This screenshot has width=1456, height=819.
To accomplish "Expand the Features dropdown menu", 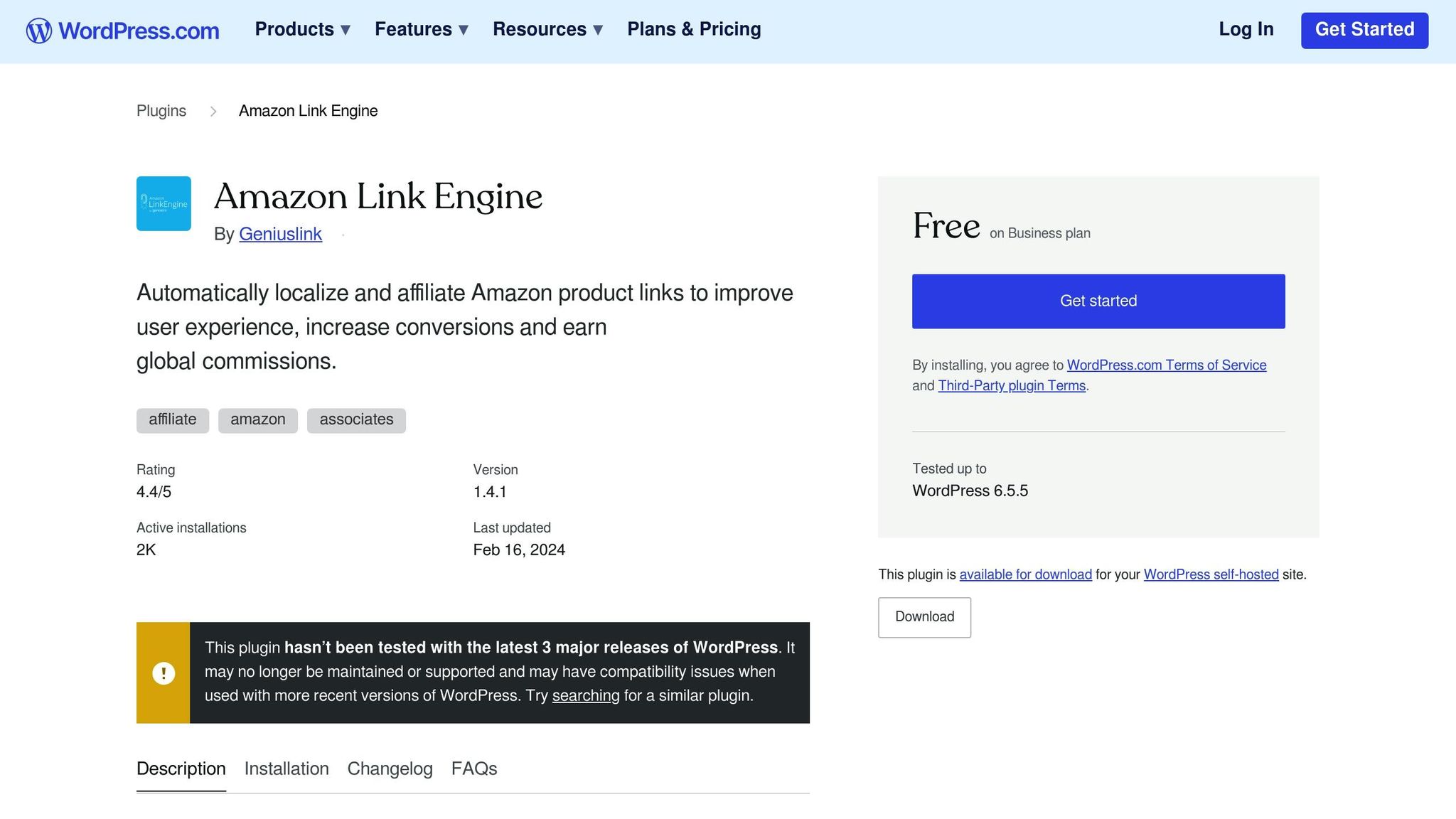I will tap(422, 29).
